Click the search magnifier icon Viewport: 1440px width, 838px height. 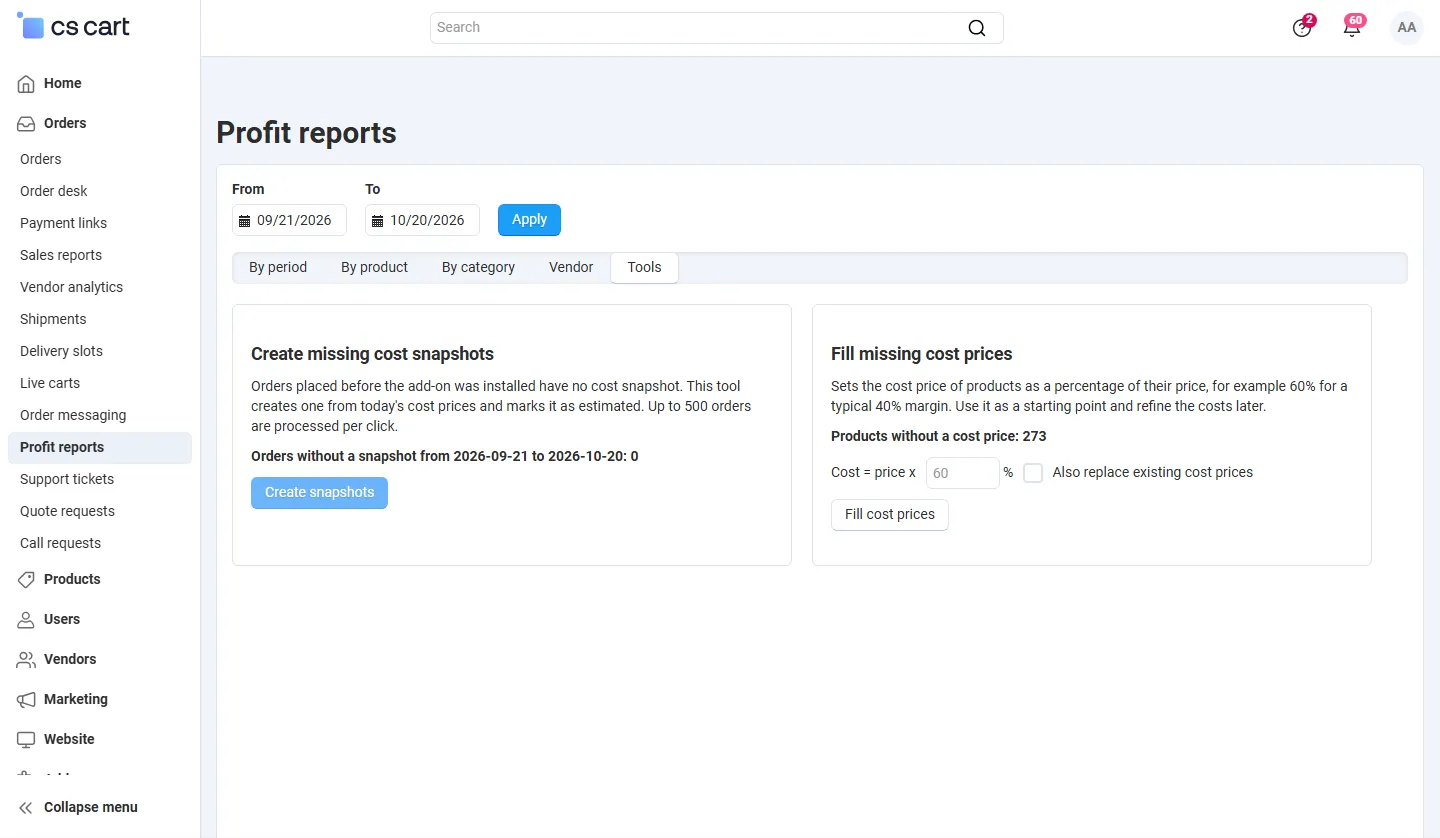point(977,28)
